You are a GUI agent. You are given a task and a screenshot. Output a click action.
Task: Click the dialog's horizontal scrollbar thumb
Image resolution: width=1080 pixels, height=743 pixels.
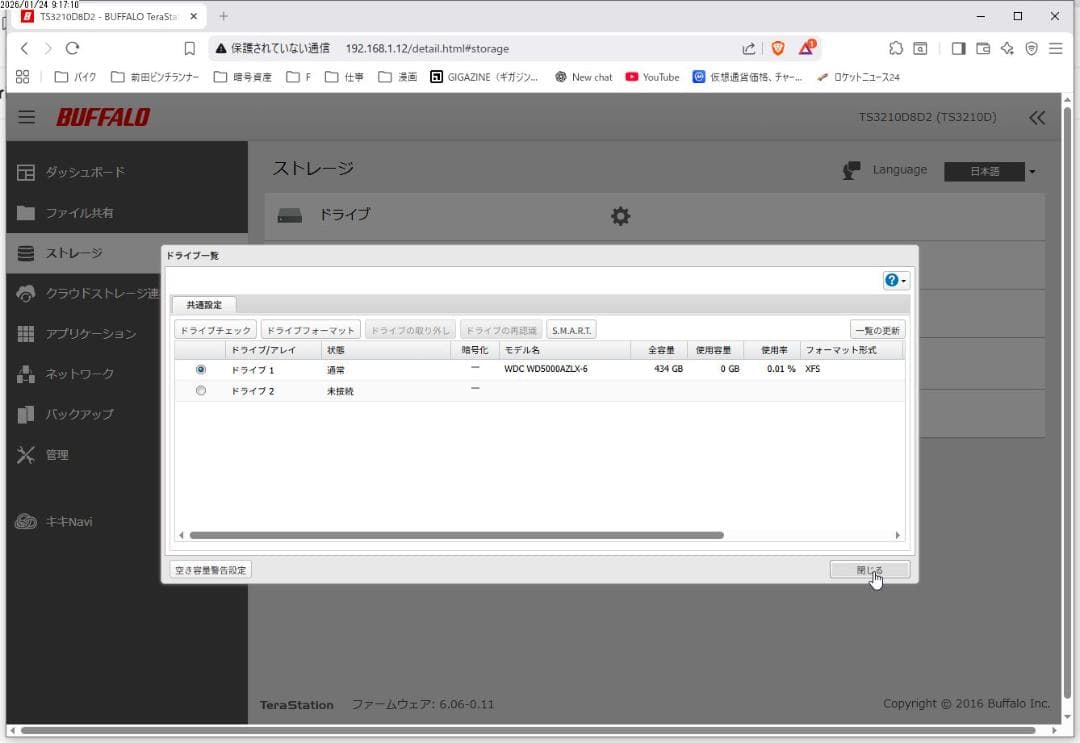pos(457,535)
